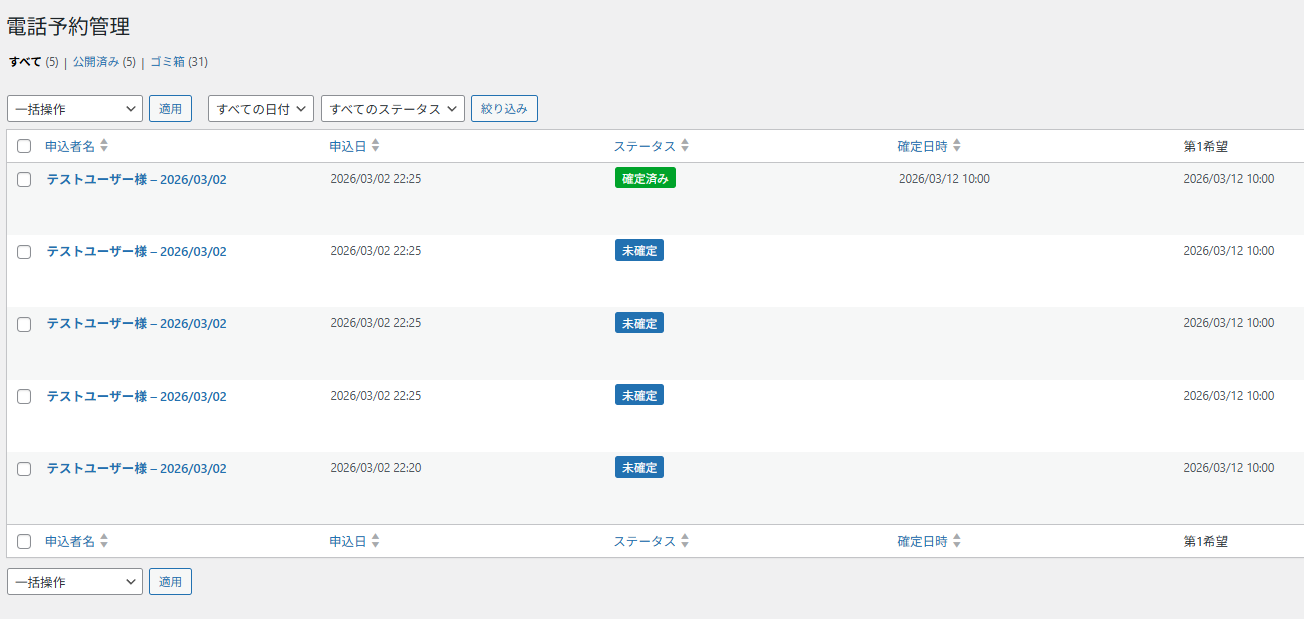
Task: Open the bottom 一括操作 dropdown
Action: tap(75, 582)
